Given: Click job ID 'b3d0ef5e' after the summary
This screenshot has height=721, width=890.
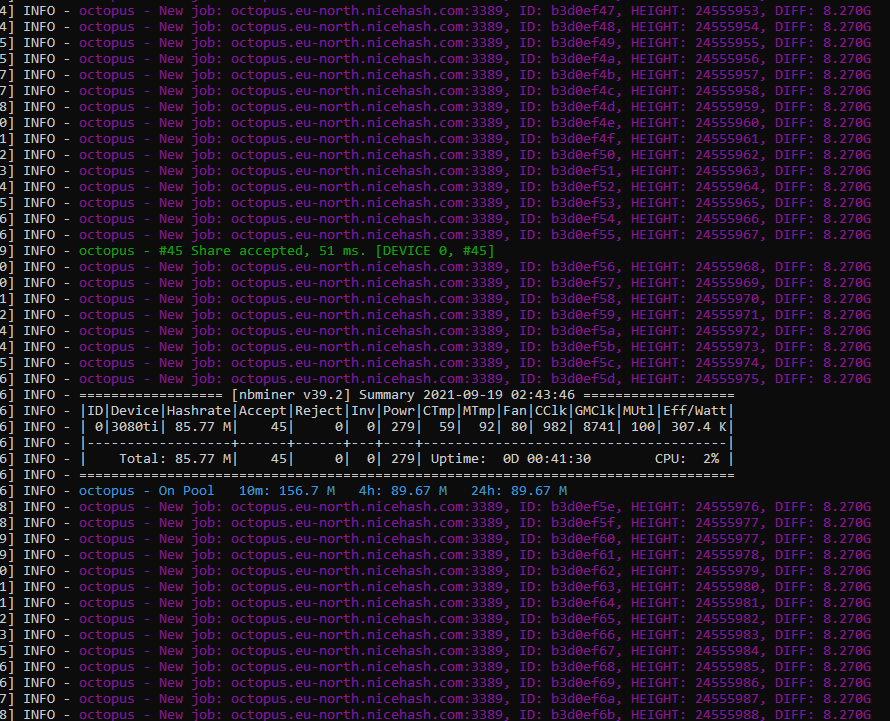Looking at the screenshot, I should tap(583, 507).
